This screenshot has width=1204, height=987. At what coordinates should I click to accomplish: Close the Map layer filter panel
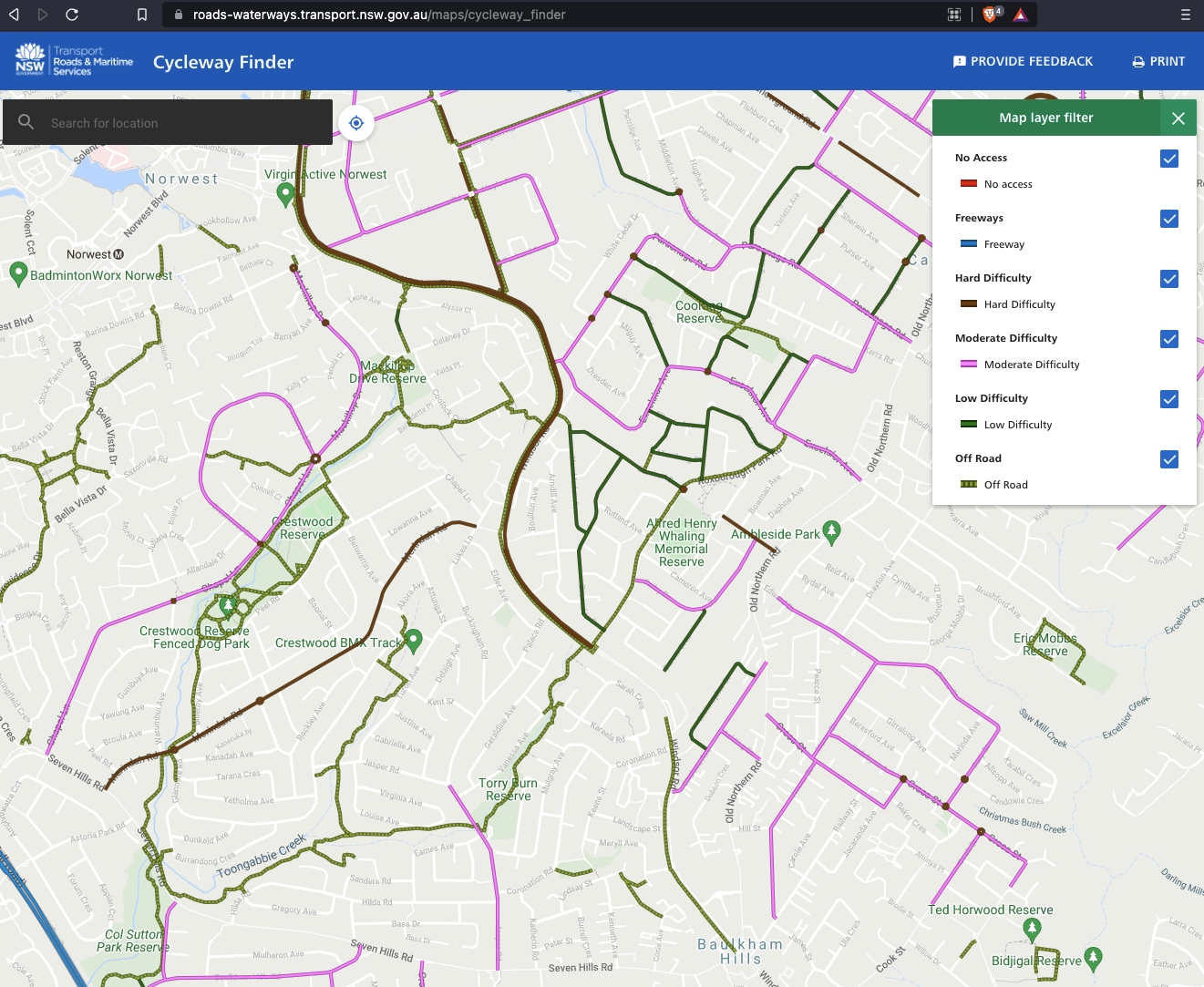(1178, 118)
